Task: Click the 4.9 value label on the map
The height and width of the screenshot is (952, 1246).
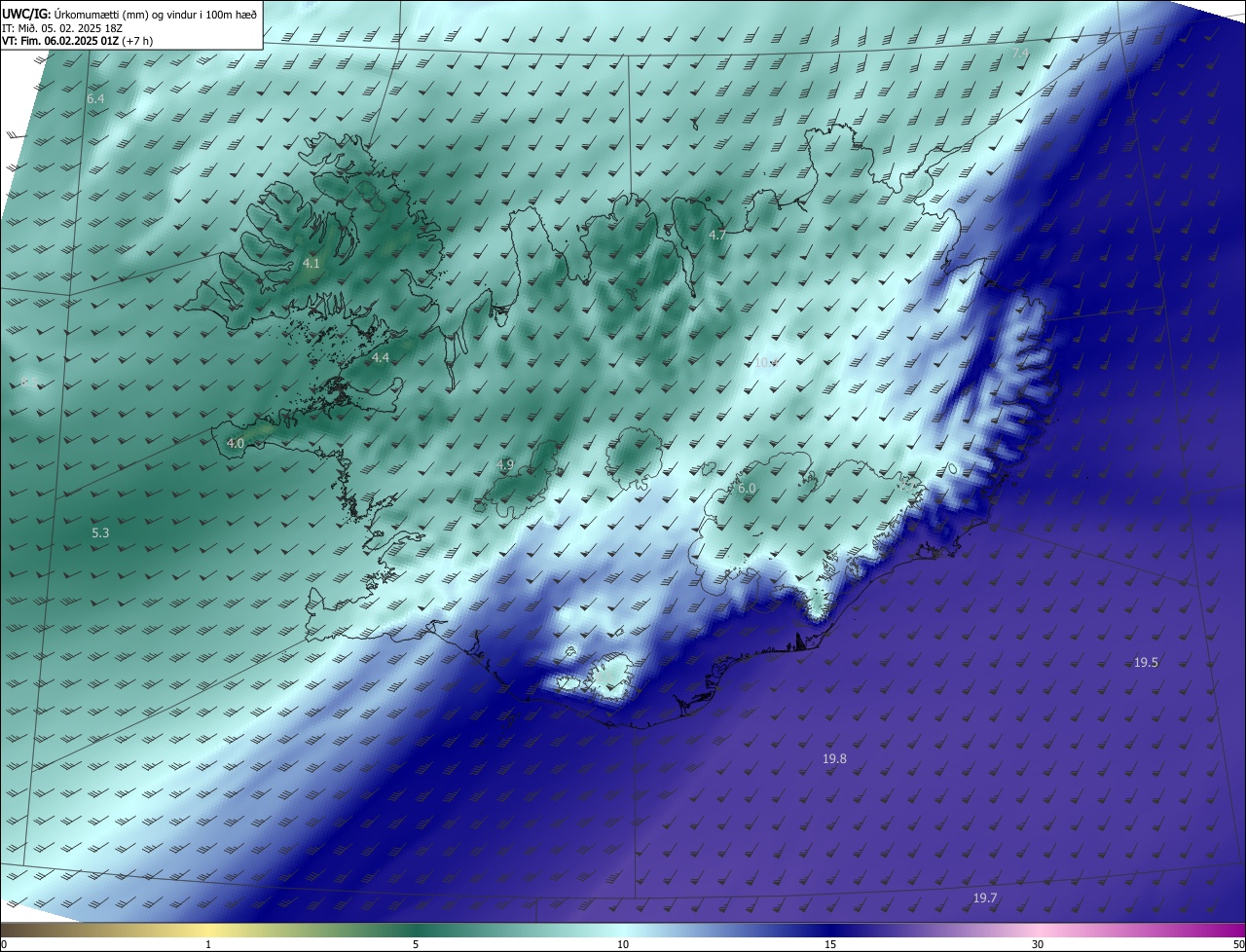Action: point(505,465)
